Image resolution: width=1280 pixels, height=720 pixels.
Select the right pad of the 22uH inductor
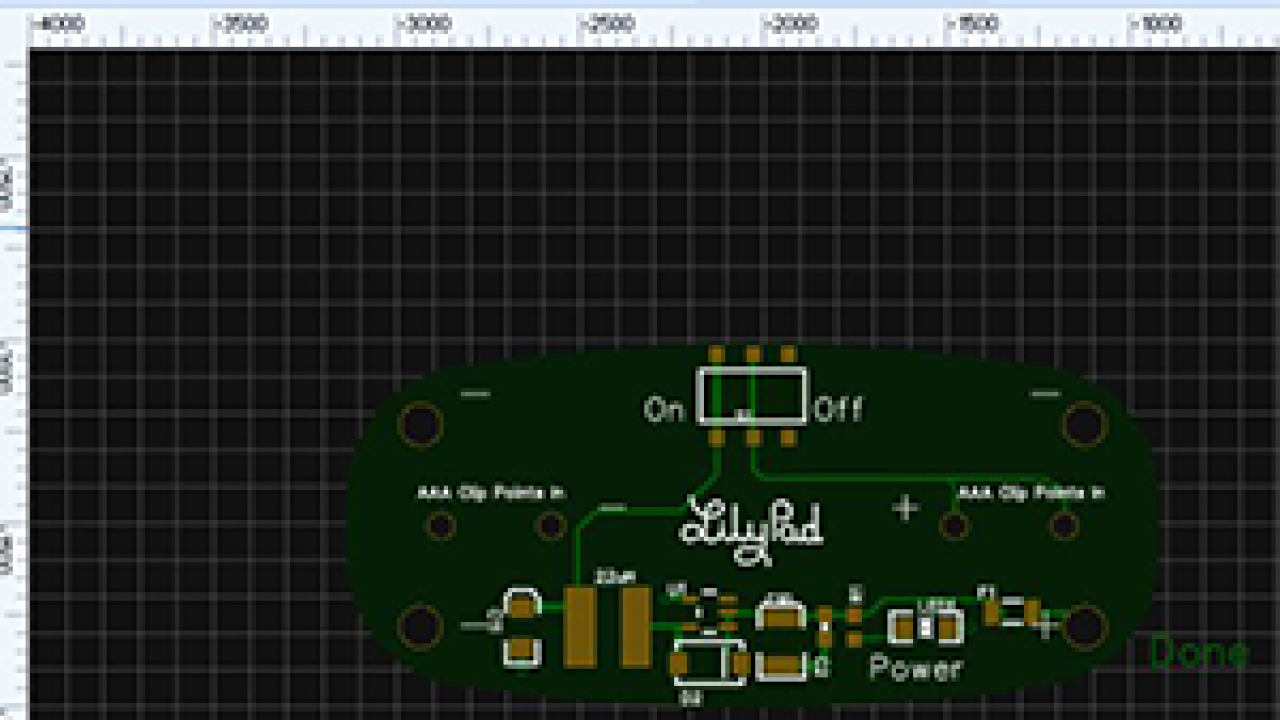click(x=636, y=627)
